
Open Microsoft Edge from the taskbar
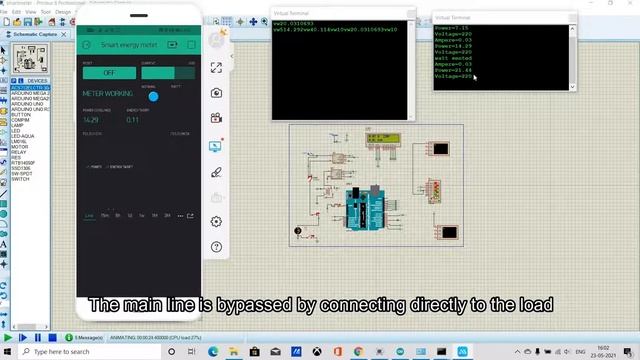click(213, 351)
